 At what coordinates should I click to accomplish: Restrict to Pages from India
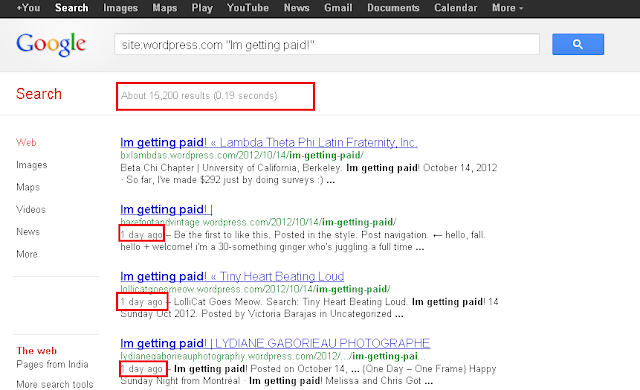point(52,364)
